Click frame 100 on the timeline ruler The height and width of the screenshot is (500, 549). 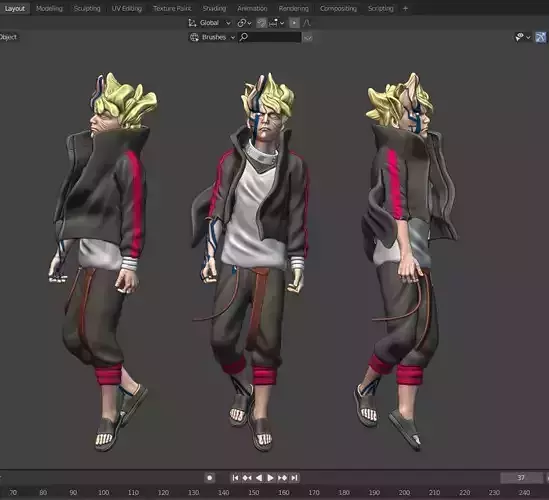pos(103,493)
